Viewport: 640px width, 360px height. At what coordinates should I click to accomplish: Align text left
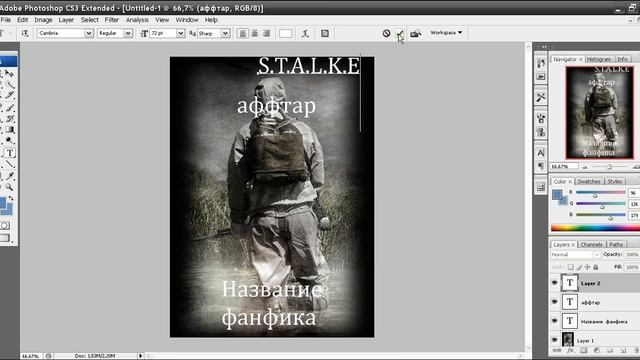tap(242, 33)
